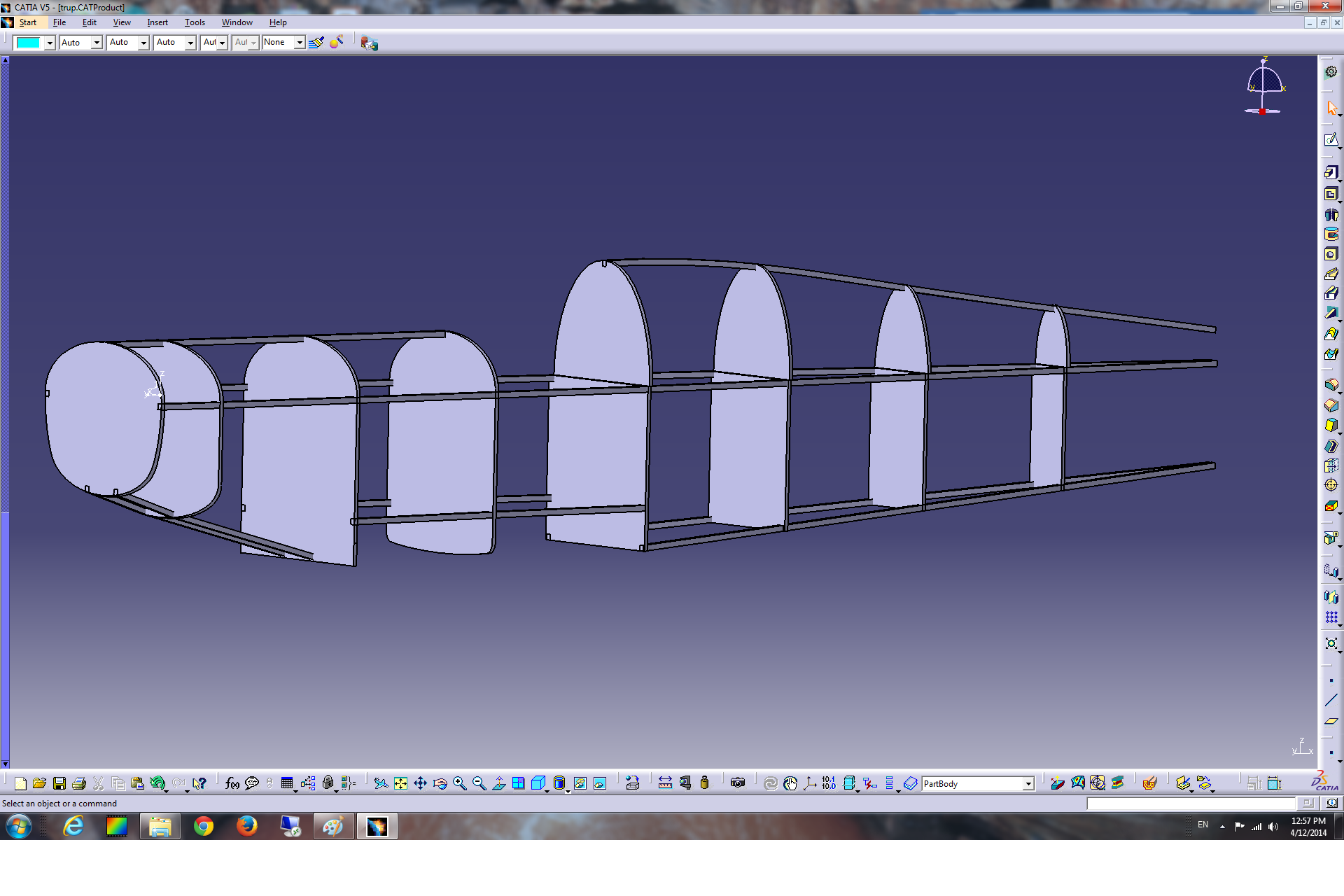This screenshot has height=896, width=1344.
Task: Click the Fit All In view icon
Action: [400, 783]
